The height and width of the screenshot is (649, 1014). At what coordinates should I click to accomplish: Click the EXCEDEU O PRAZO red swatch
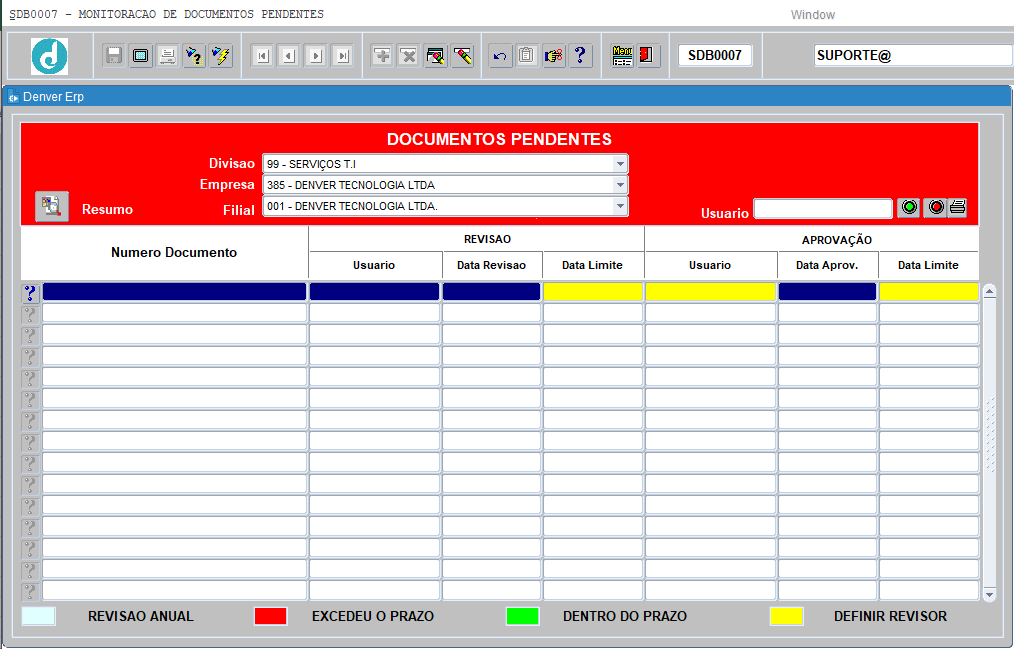[x=271, y=616]
